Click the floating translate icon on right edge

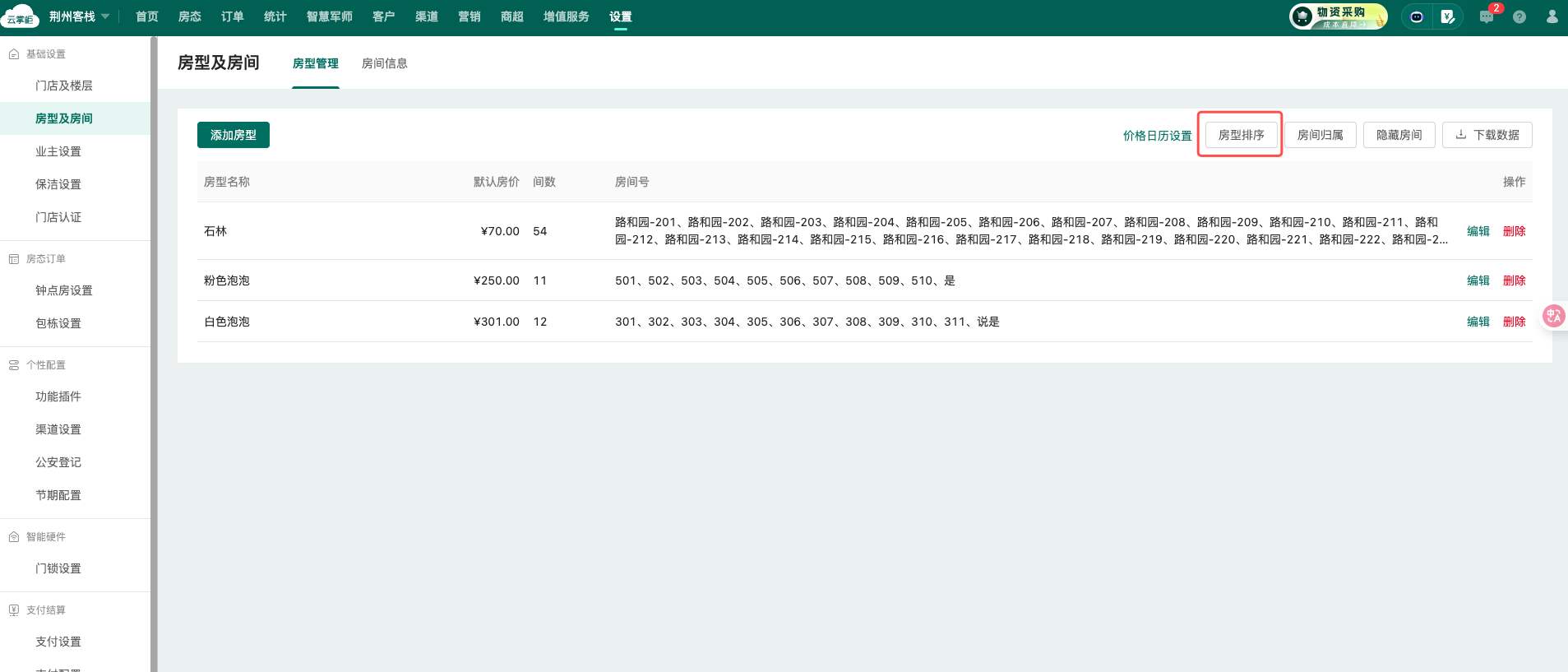coord(1553,316)
